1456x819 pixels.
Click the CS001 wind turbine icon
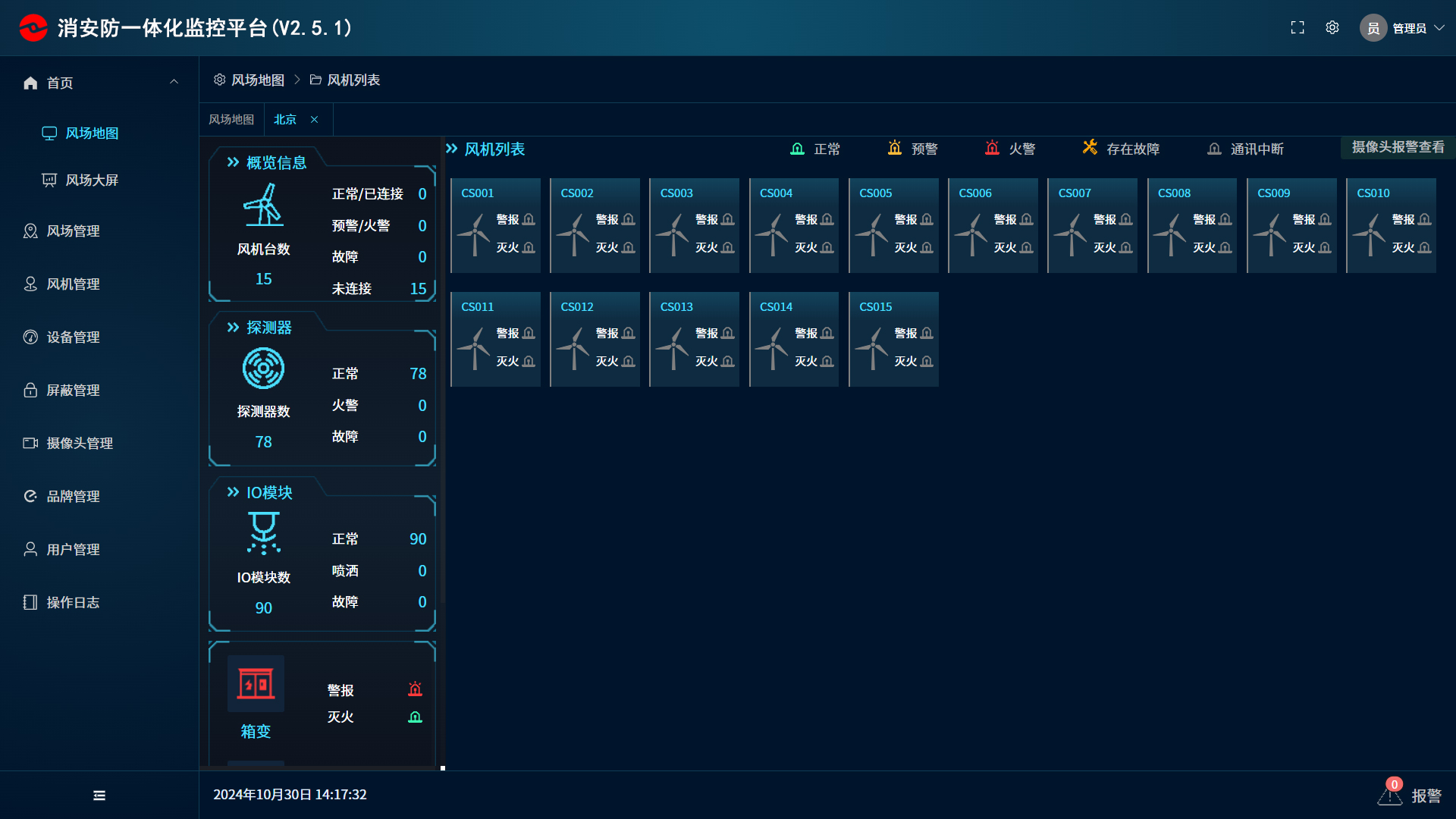coord(475,234)
